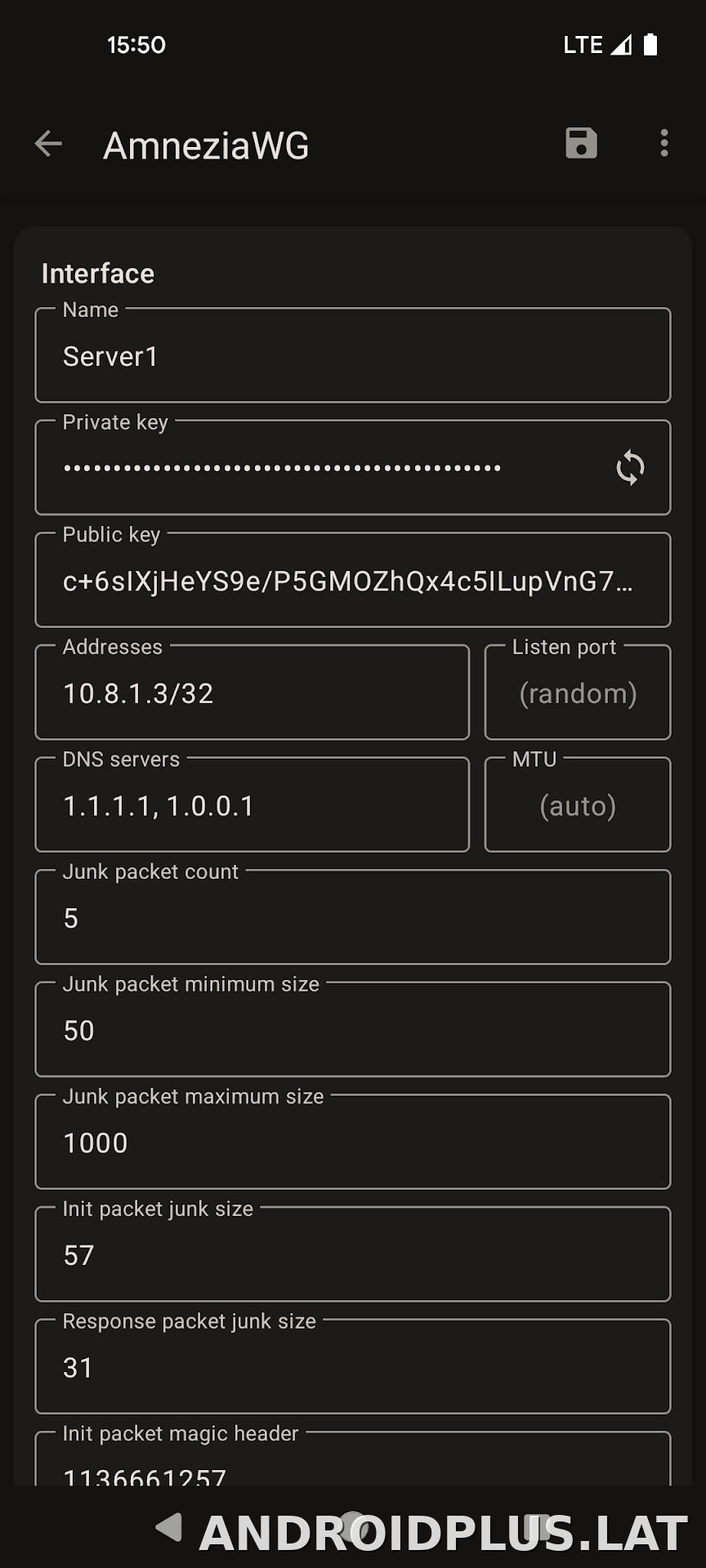Edit the Addresses field 10.8.1.3/32
Screen dimensions: 706x1568
[x=252, y=693]
